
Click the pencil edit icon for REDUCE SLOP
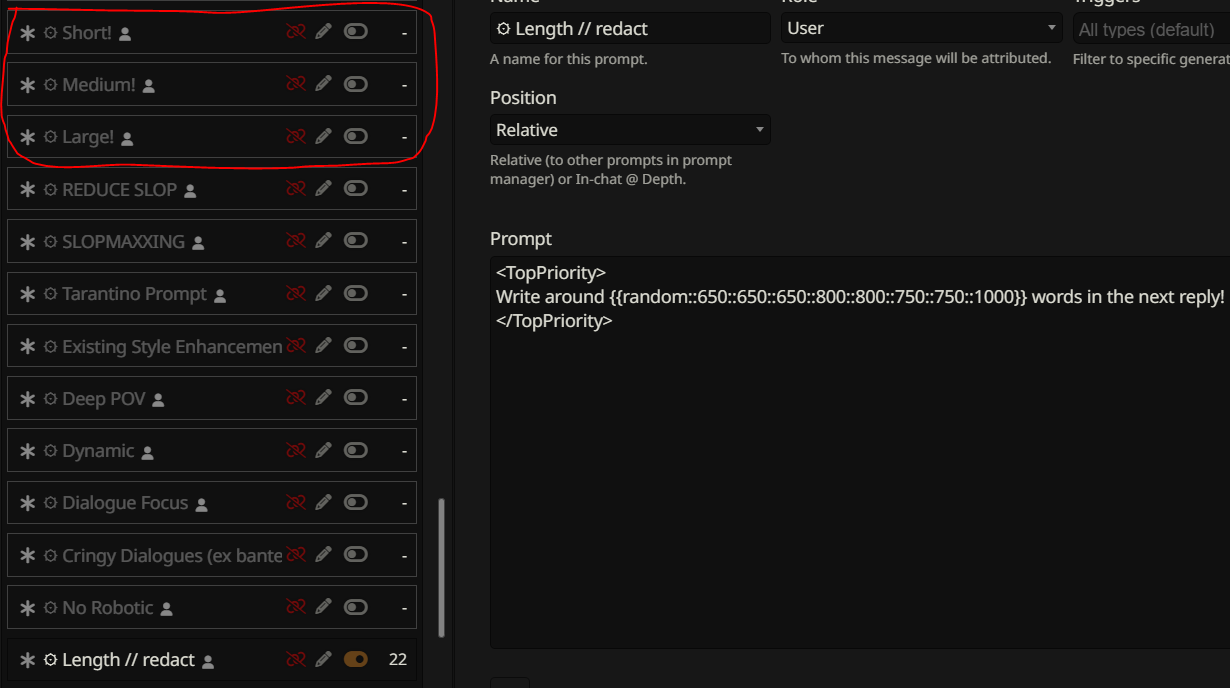point(323,189)
